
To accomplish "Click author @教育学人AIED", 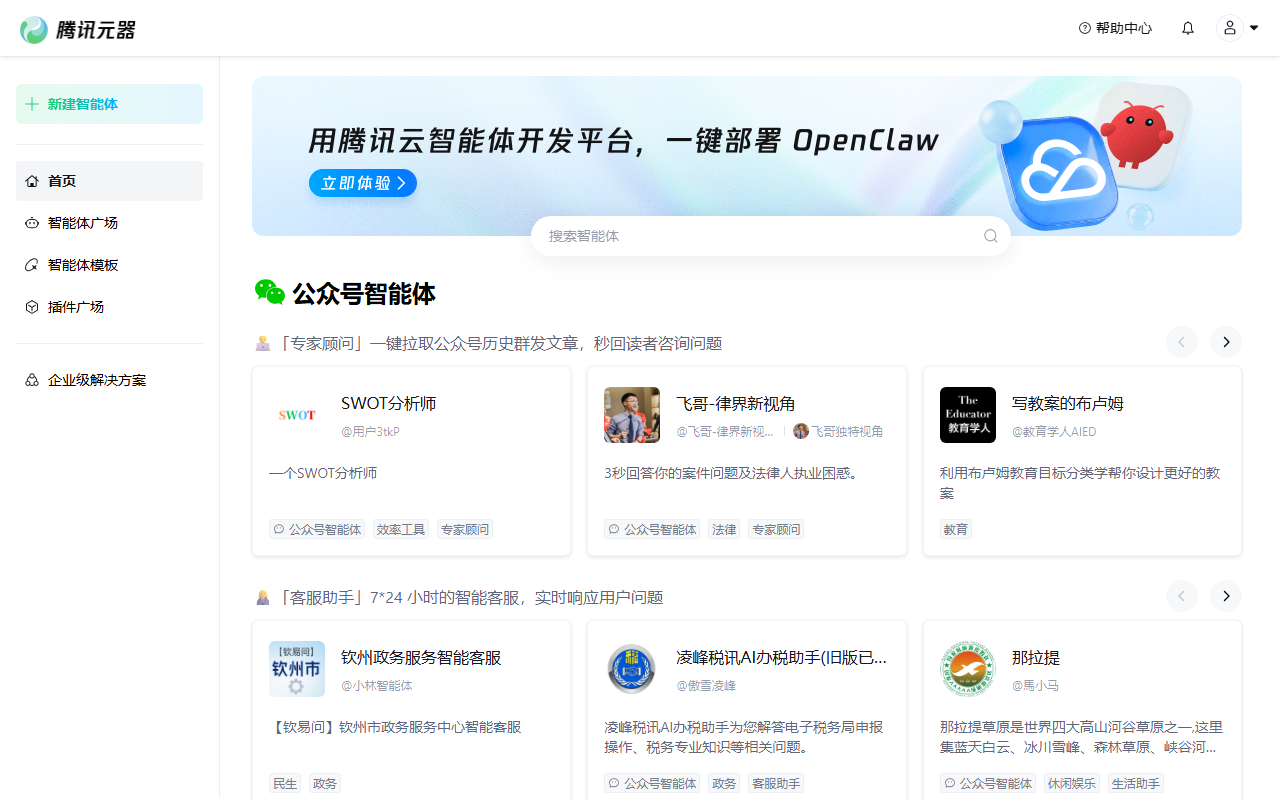I will tap(1054, 432).
